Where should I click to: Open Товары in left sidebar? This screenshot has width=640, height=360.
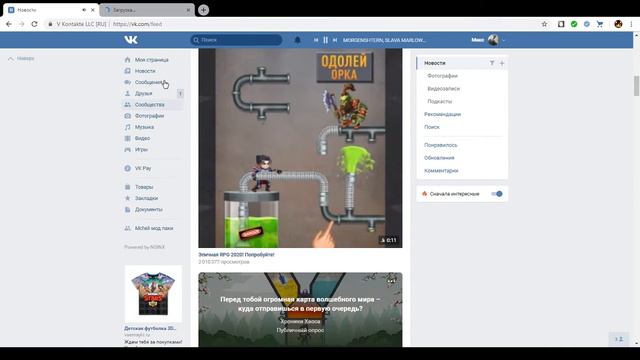tap(144, 187)
